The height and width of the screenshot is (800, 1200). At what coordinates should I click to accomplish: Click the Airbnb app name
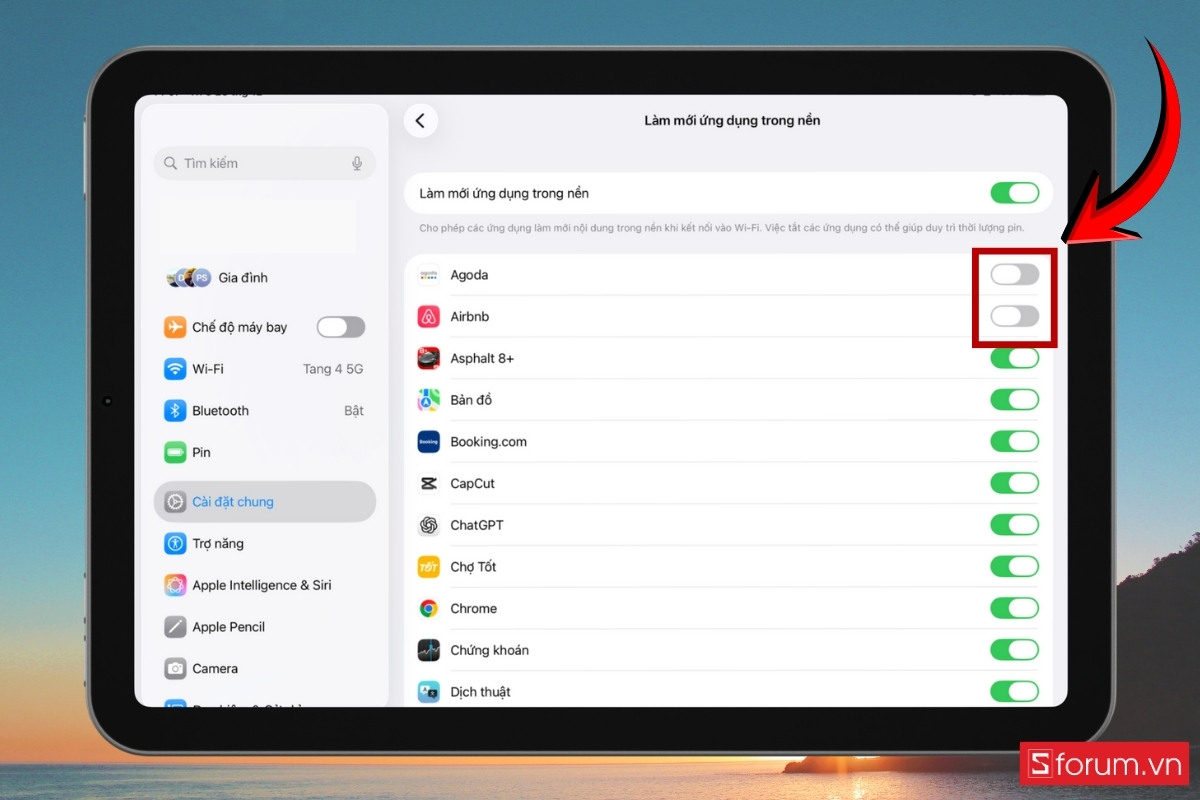(470, 317)
